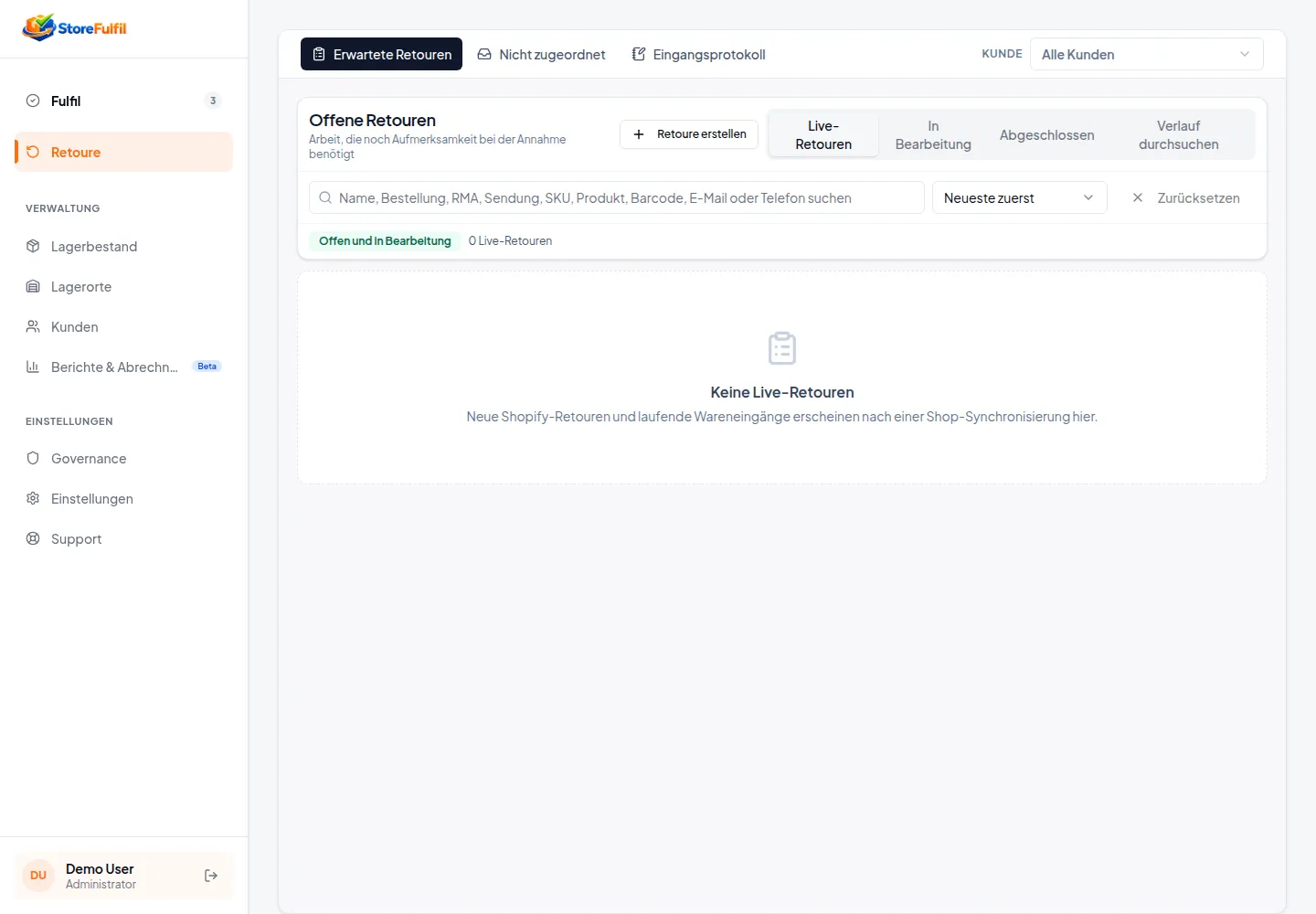This screenshot has width=1316, height=914.
Task: Click the DU user avatar
Action: tap(38, 876)
